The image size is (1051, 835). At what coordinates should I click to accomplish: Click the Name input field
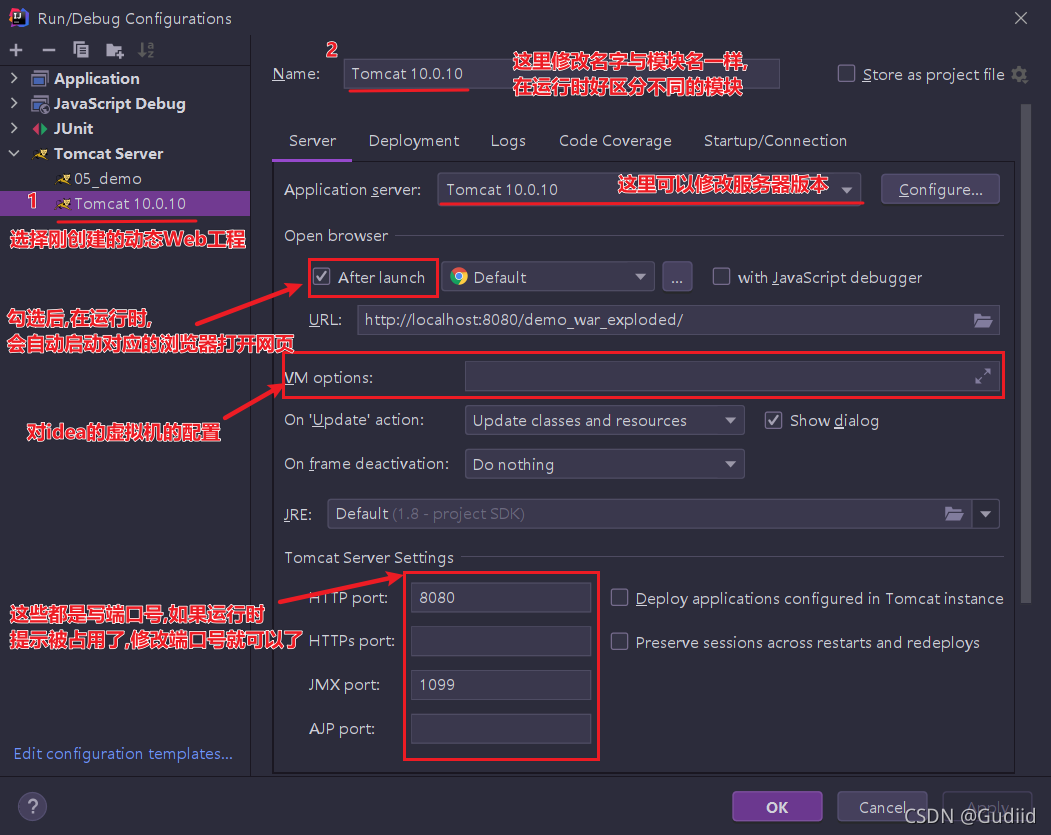pyautogui.click(x=562, y=74)
